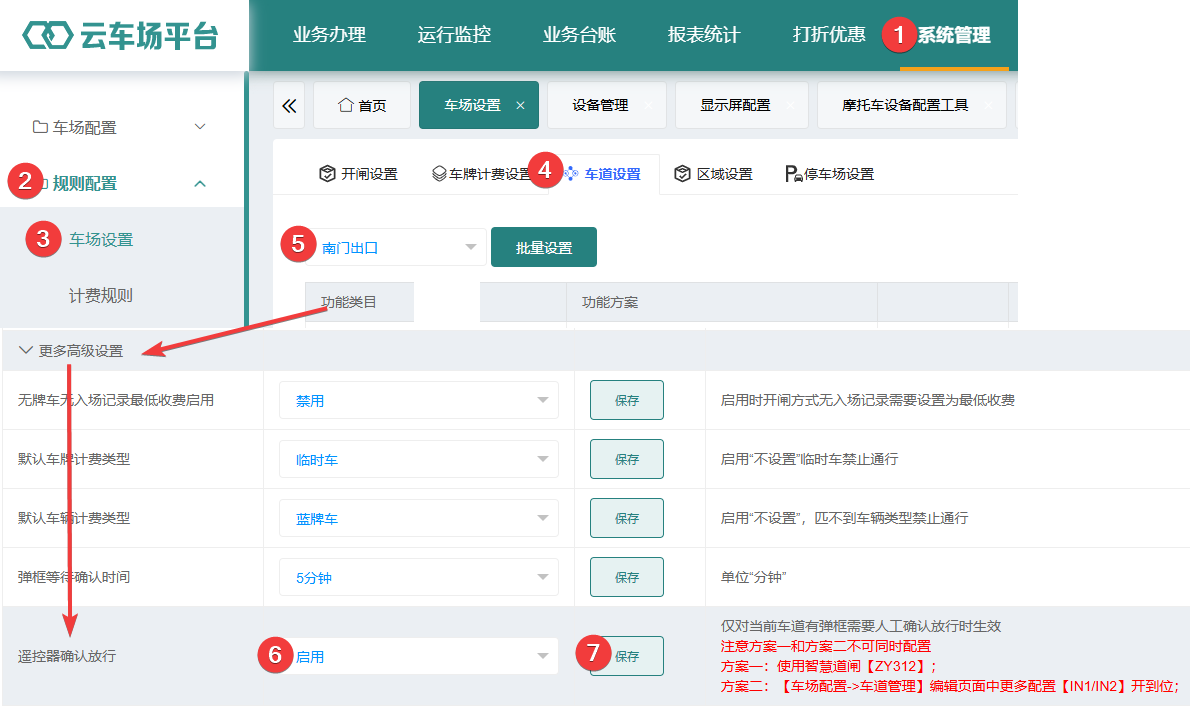This screenshot has width=1190, height=706.
Task: Click the 停车场设置 parking icon
Action: tap(793, 174)
